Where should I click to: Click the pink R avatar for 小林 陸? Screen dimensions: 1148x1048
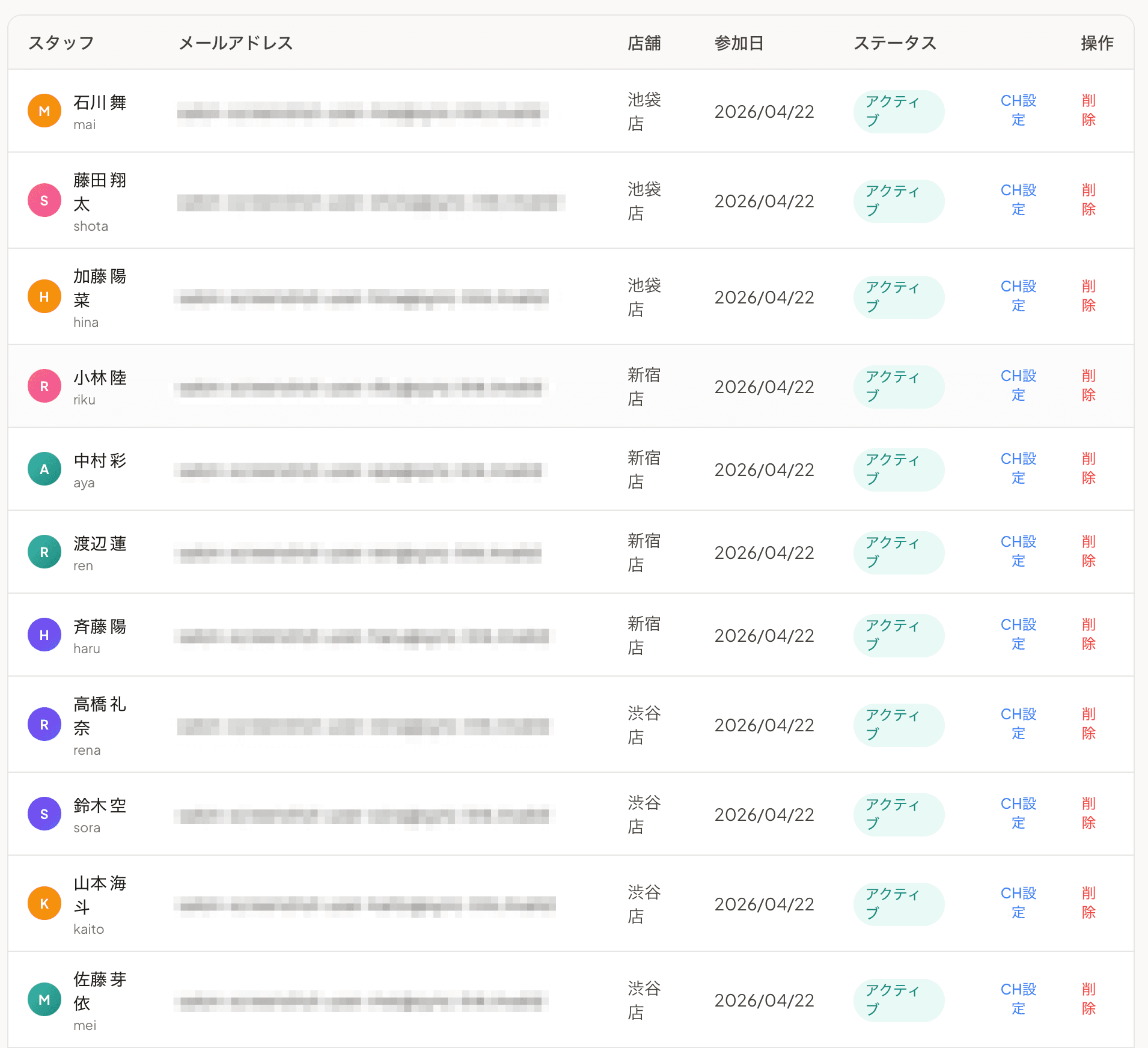click(44, 386)
